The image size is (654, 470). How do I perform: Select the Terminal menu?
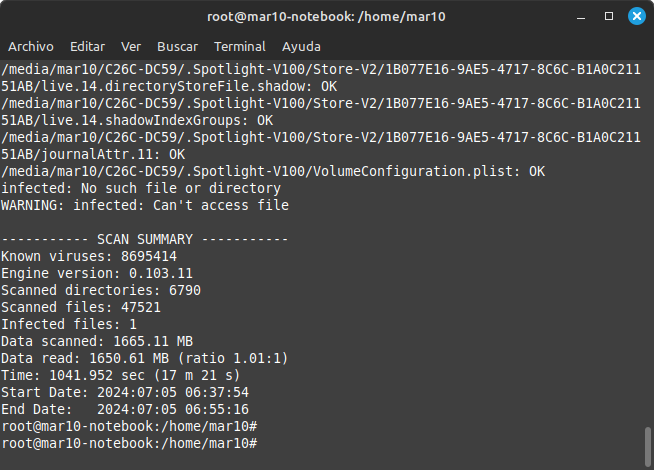(240, 47)
